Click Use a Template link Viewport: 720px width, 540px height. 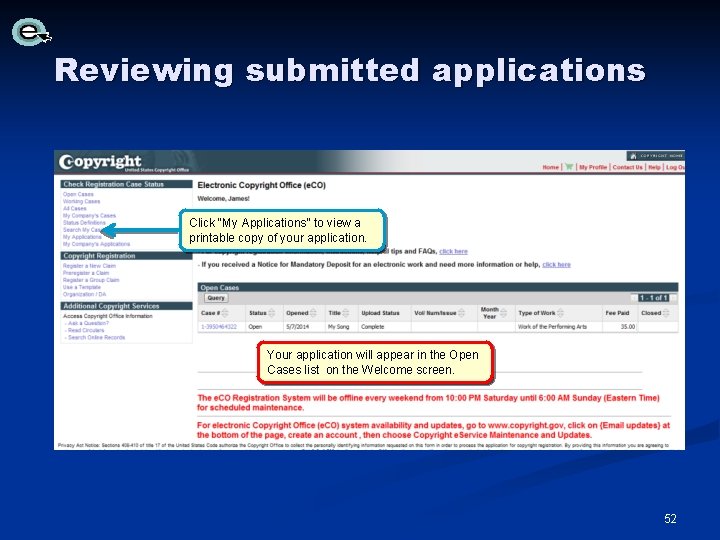82,287
